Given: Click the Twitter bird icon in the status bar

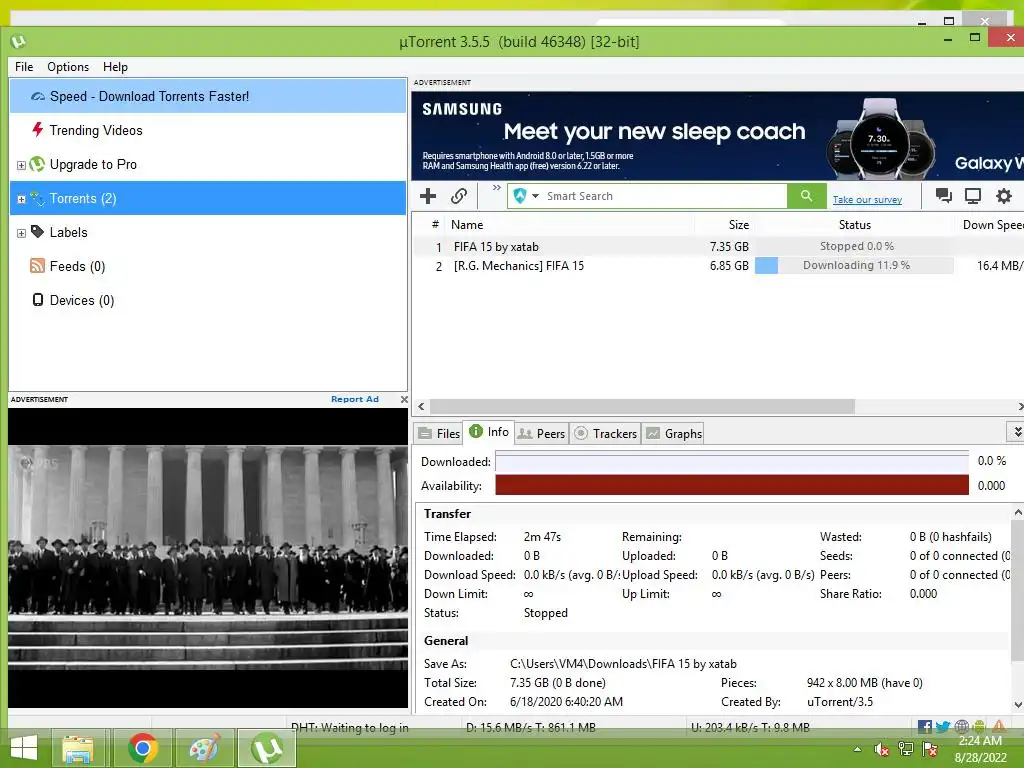Looking at the screenshot, I should click(942, 727).
